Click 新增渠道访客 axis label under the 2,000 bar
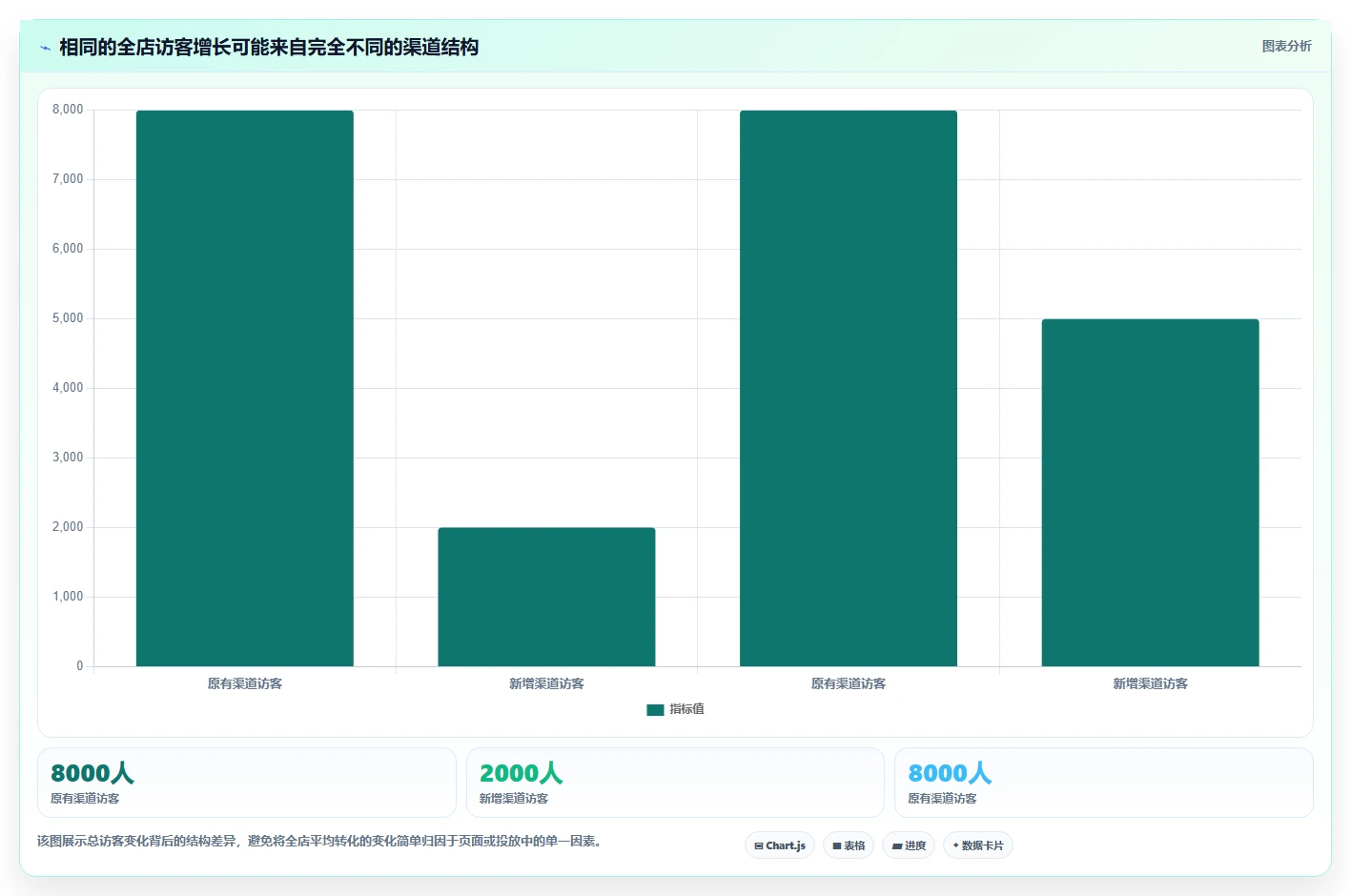The width and height of the screenshot is (1351, 896). (546, 683)
